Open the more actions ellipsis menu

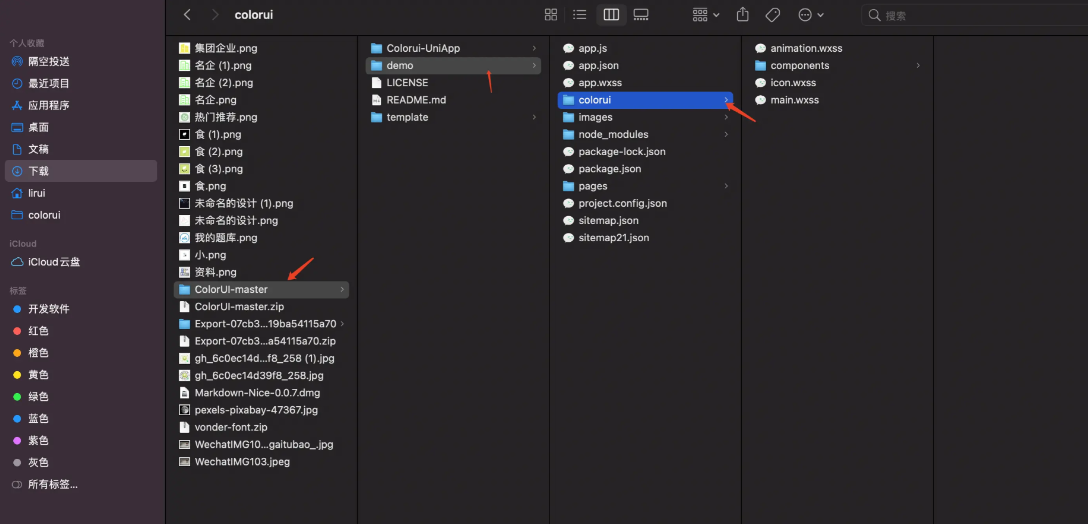(811, 15)
